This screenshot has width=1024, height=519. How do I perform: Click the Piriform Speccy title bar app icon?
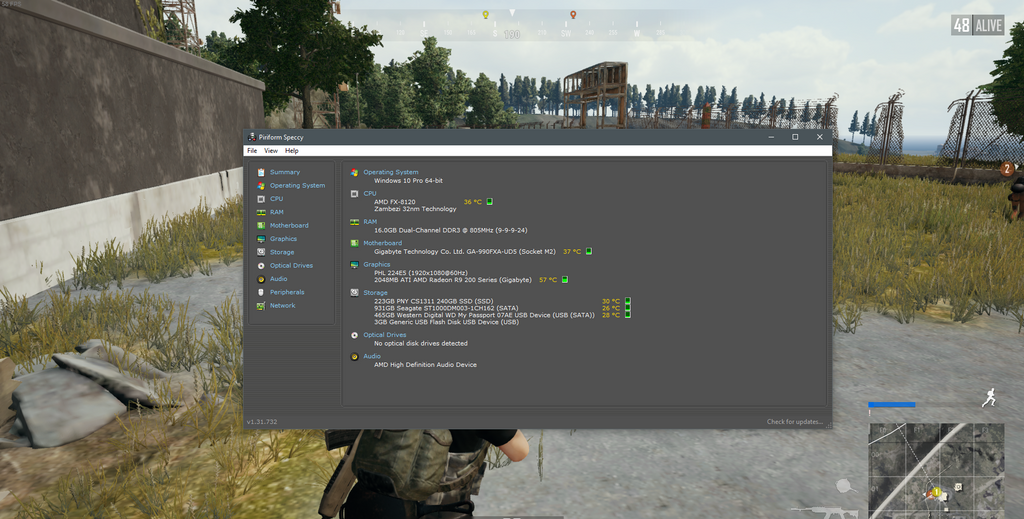(252, 137)
